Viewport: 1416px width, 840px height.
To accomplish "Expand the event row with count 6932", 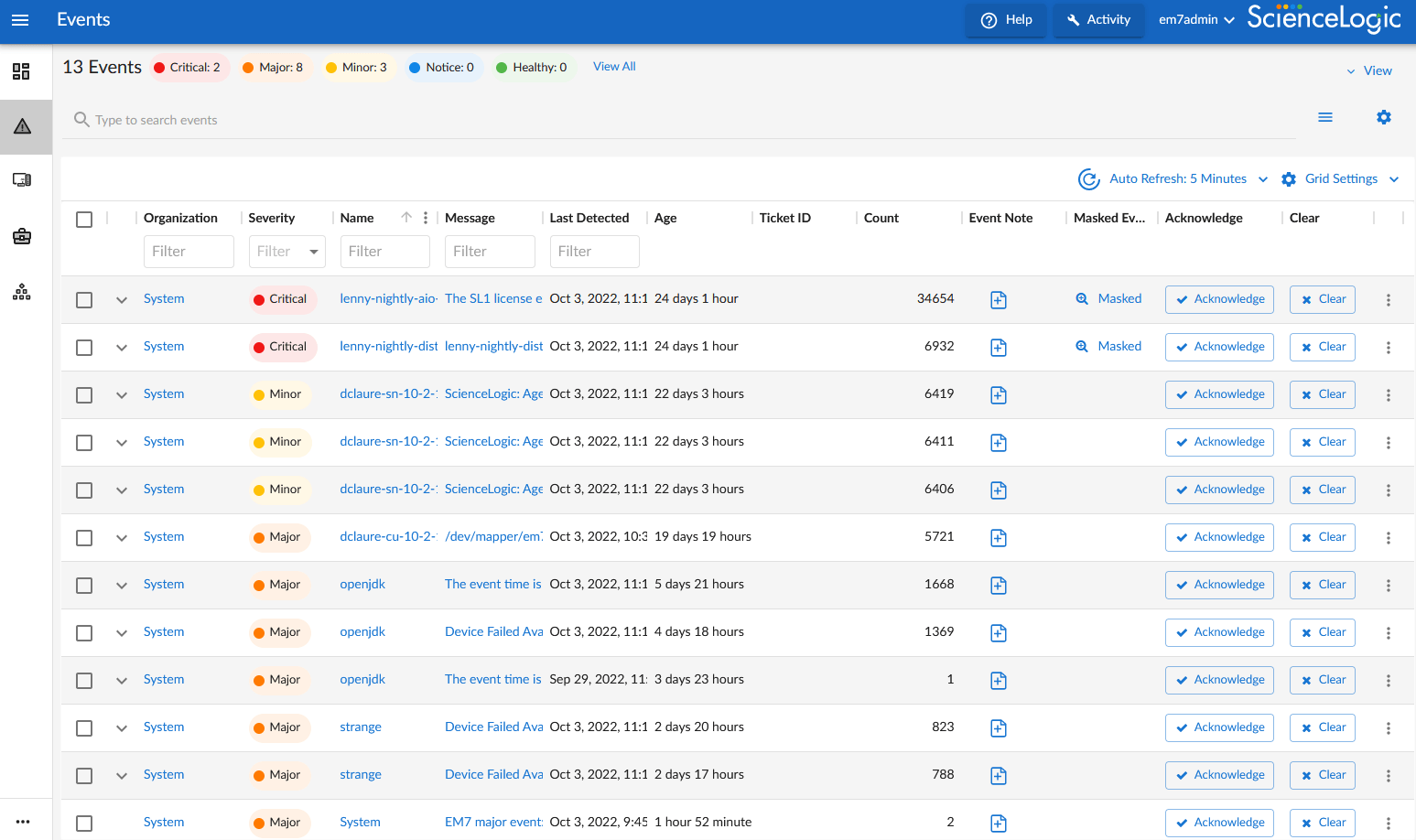I will click(122, 348).
